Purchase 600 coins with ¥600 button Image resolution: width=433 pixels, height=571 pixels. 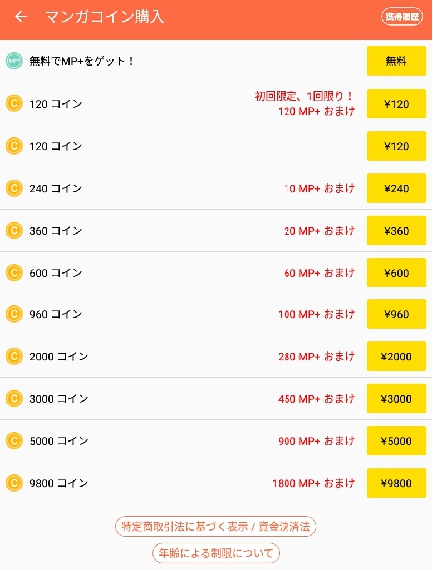pyautogui.click(x=396, y=273)
